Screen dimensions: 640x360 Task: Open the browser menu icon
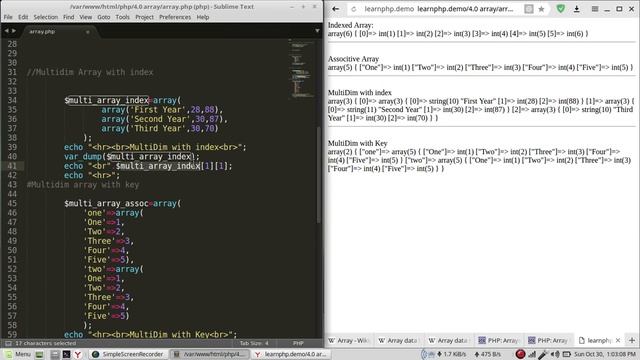595,9
